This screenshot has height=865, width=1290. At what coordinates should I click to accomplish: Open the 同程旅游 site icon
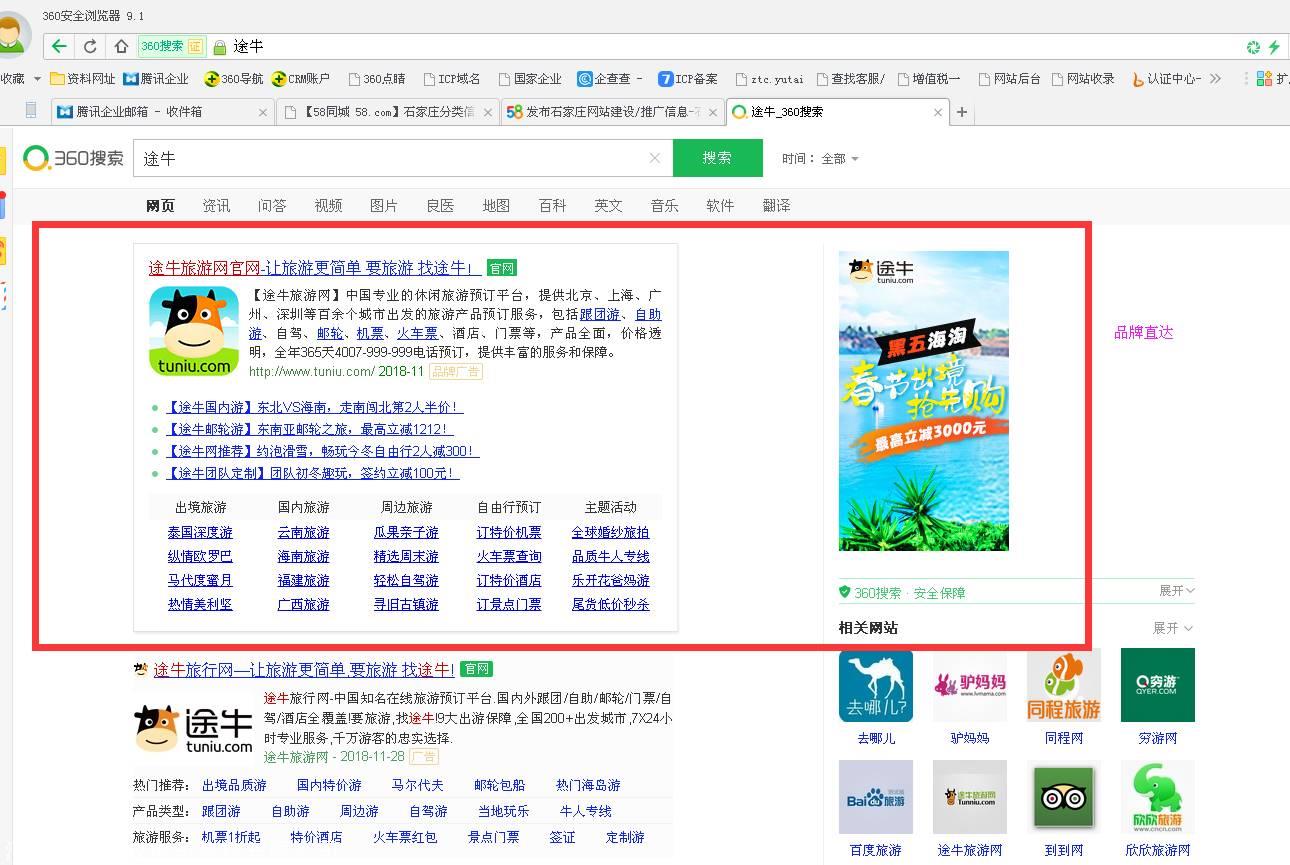[1064, 685]
